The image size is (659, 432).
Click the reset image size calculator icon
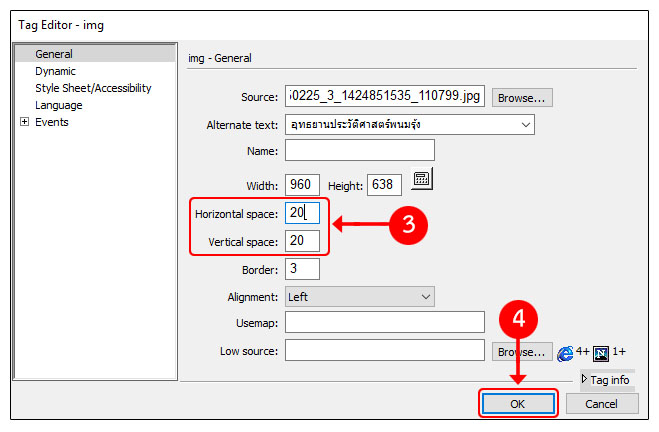(x=421, y=181)
